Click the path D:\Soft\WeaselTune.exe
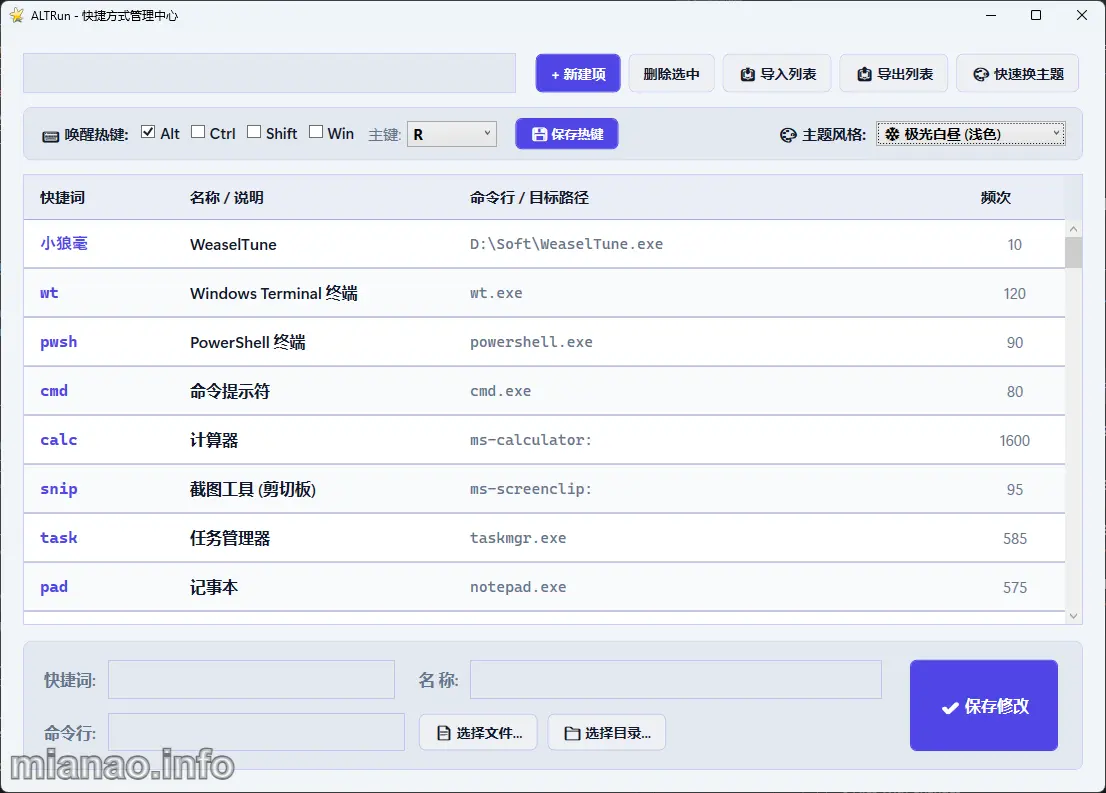The width and height of the screenshot is (1106, 793). point(566,244)
